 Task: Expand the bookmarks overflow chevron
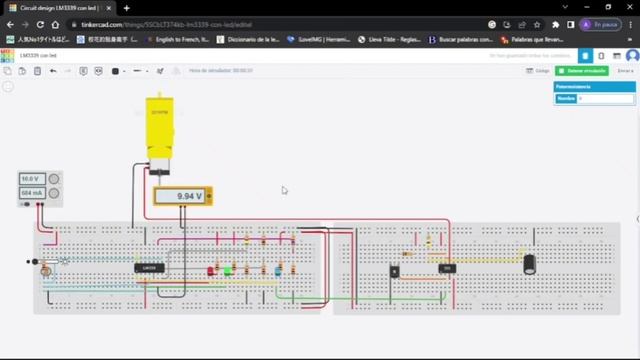[x=630, y=40]
